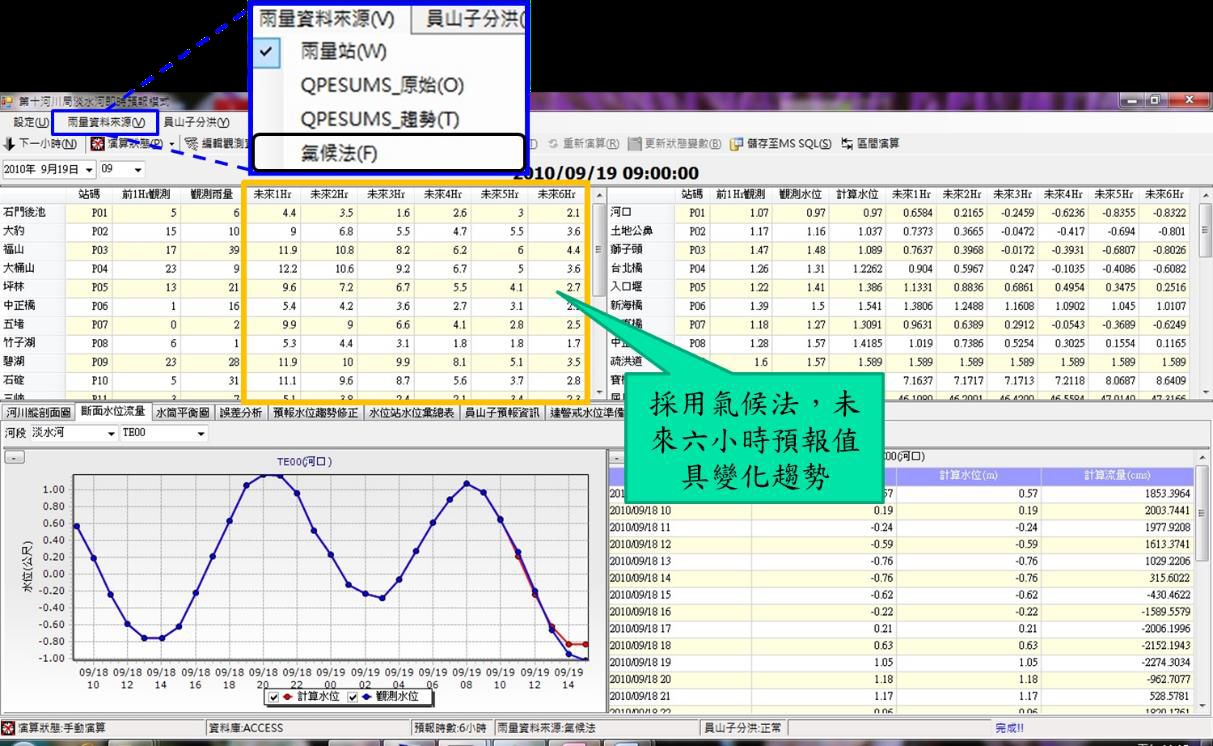Viewport: 1213px width, 746px height.
Task: Click the red 演算狀態 toolbar icon
Action: (97, 144)
